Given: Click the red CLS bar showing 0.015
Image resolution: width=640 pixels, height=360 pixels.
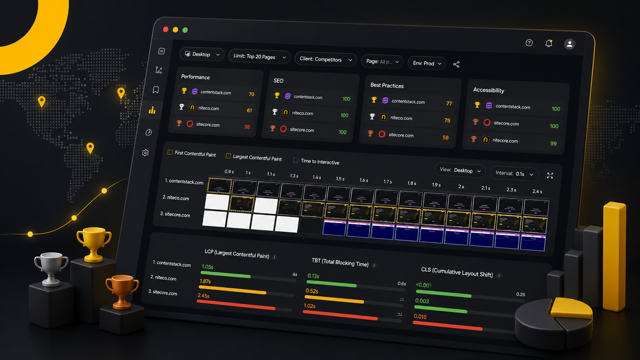Looking at the screenshot, I should 448,325.
